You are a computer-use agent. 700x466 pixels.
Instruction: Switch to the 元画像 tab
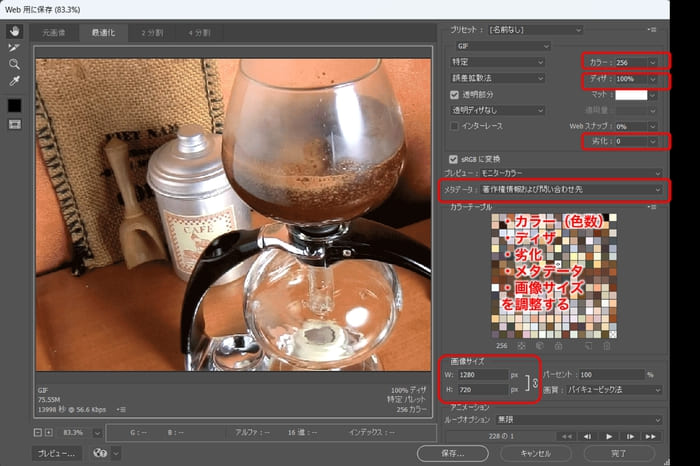point(52,33)
